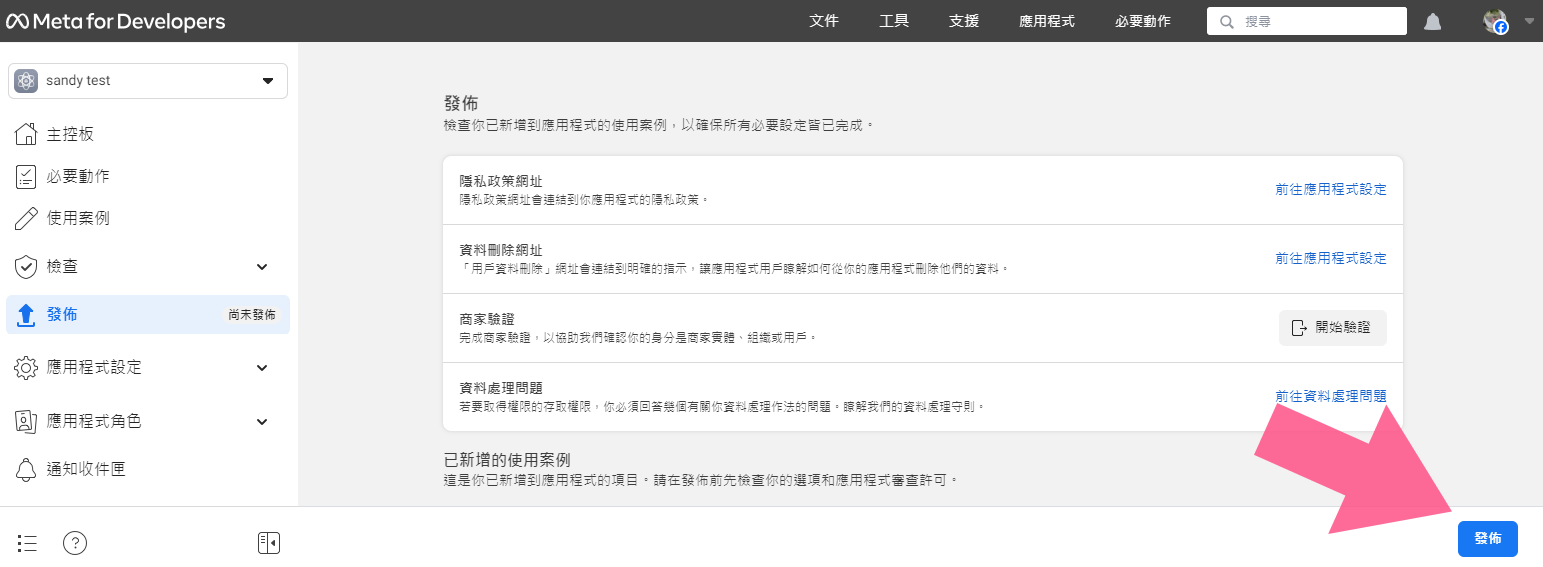Expand the 檢查 section chevron
The image size is (1543, 567).
point(262,267)
